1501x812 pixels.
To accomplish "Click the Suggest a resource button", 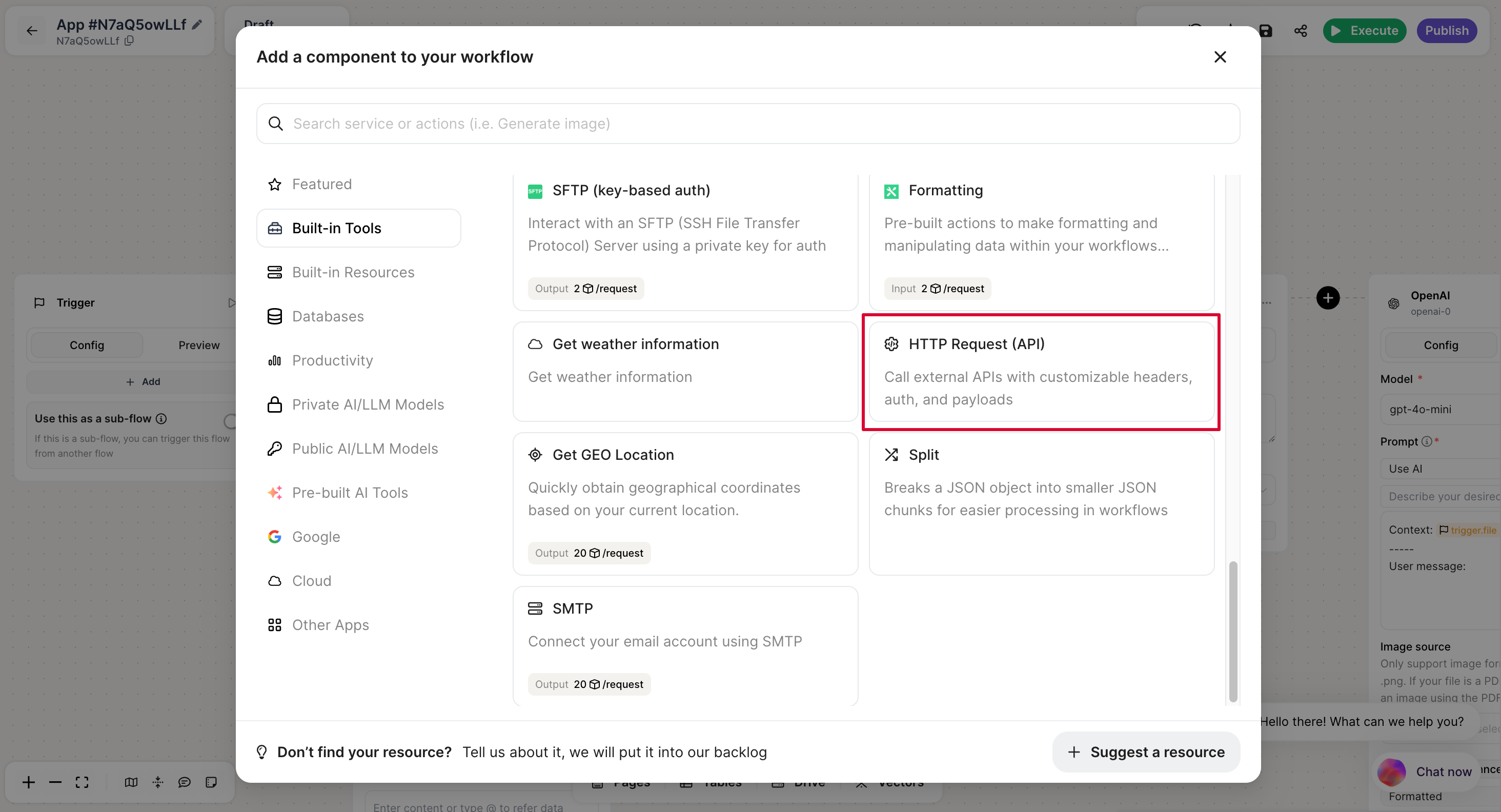I will coord(1146,752).
